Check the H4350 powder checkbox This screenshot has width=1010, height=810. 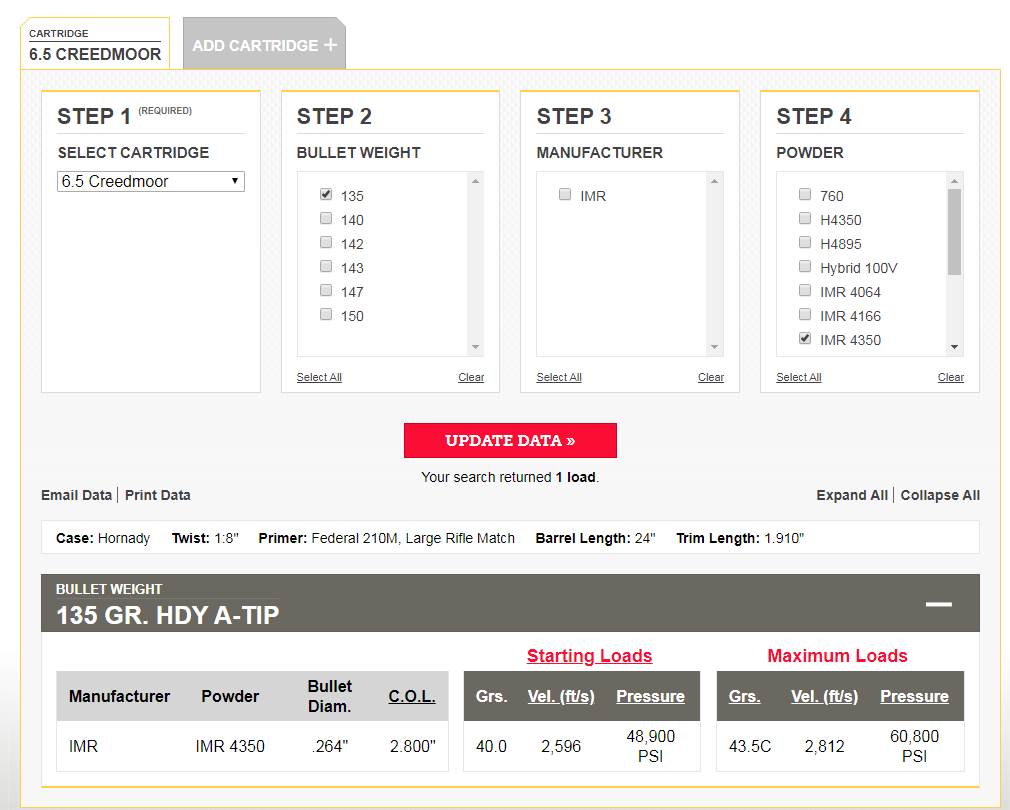(x=805, y=218)
